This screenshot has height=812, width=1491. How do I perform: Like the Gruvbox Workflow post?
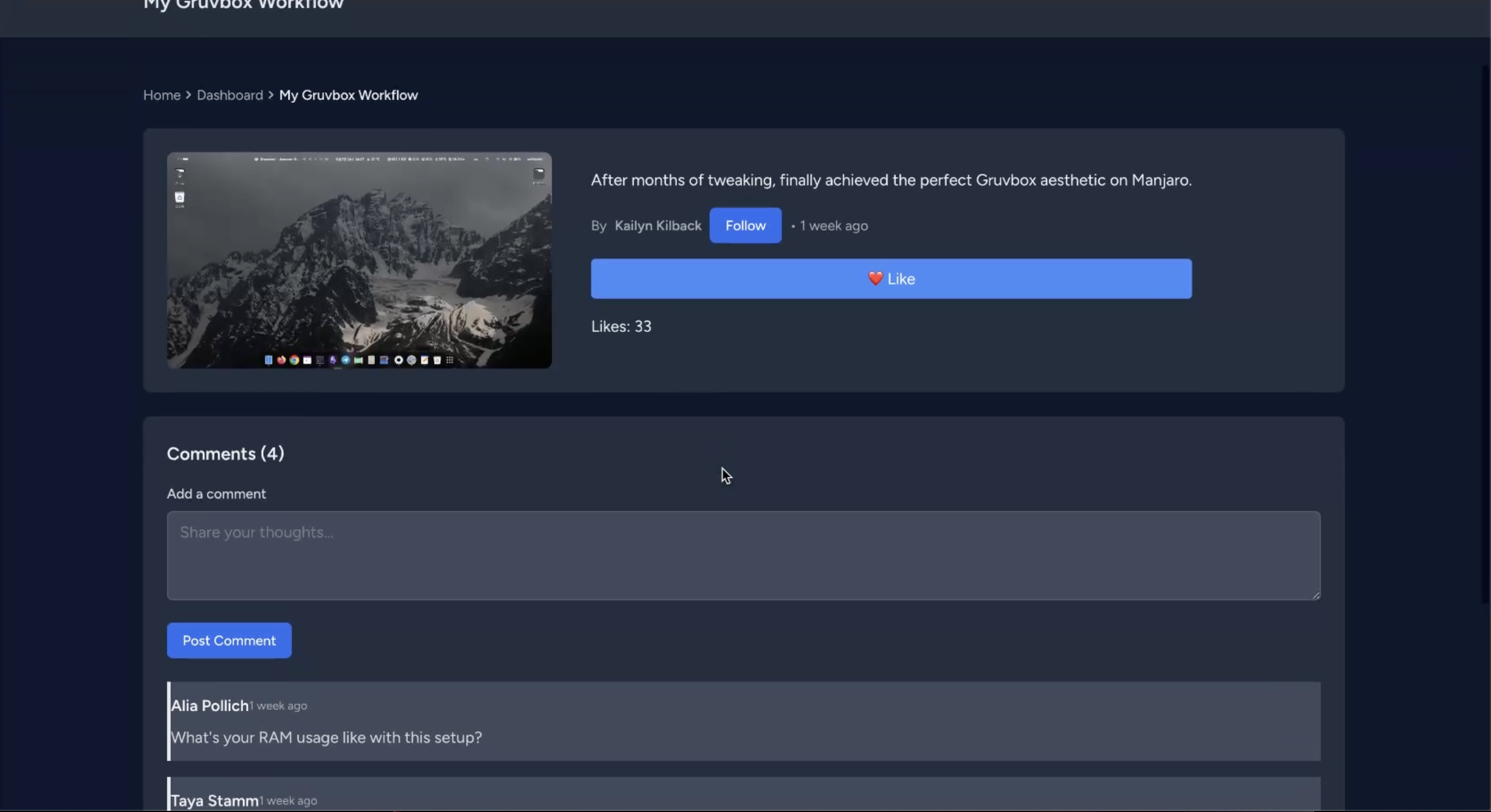tap(891, 278)
